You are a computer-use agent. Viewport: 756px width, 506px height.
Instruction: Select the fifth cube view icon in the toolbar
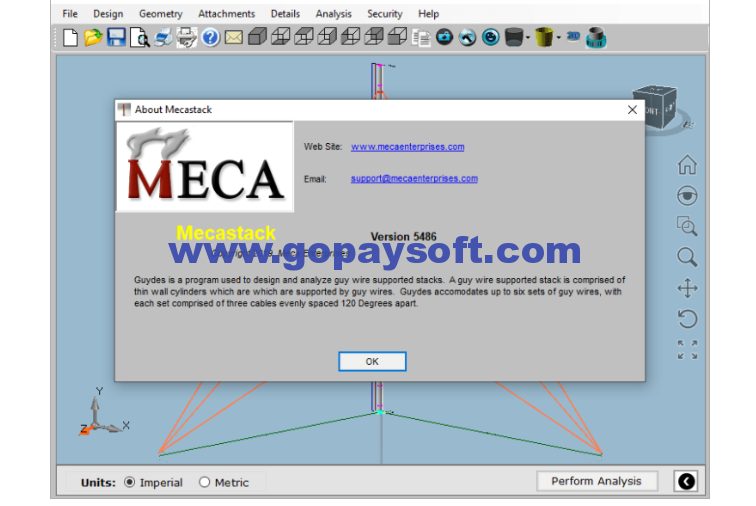(x=351, y=37)
